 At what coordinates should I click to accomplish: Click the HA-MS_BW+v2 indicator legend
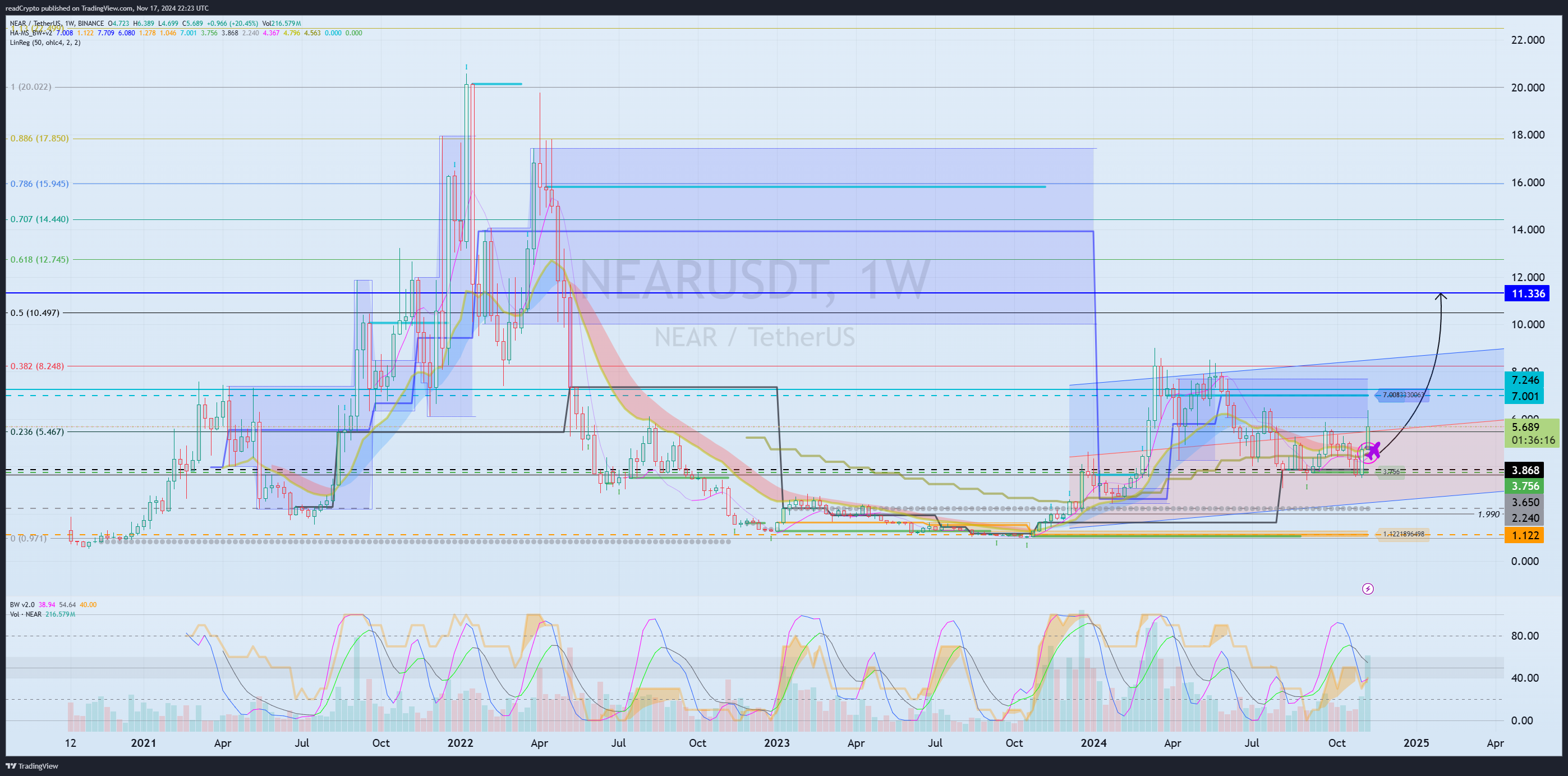pos(31,33)
